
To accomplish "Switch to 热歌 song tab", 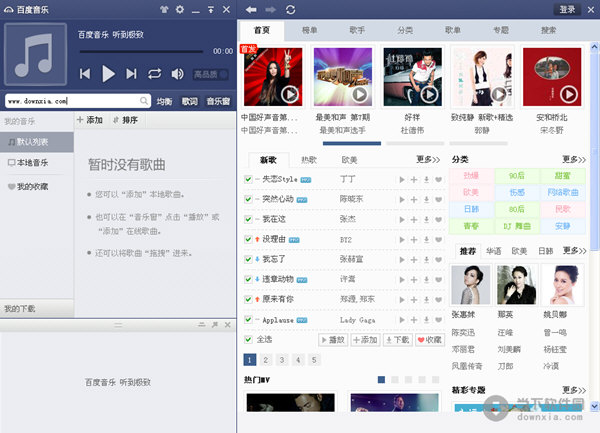I will [309, 160].
